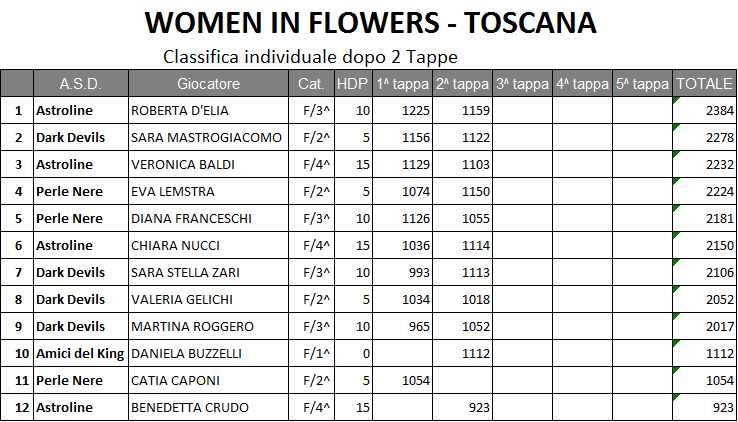Click BENEDETTA CRUDO name cell
738x422 pixels.
click(209, 407)
